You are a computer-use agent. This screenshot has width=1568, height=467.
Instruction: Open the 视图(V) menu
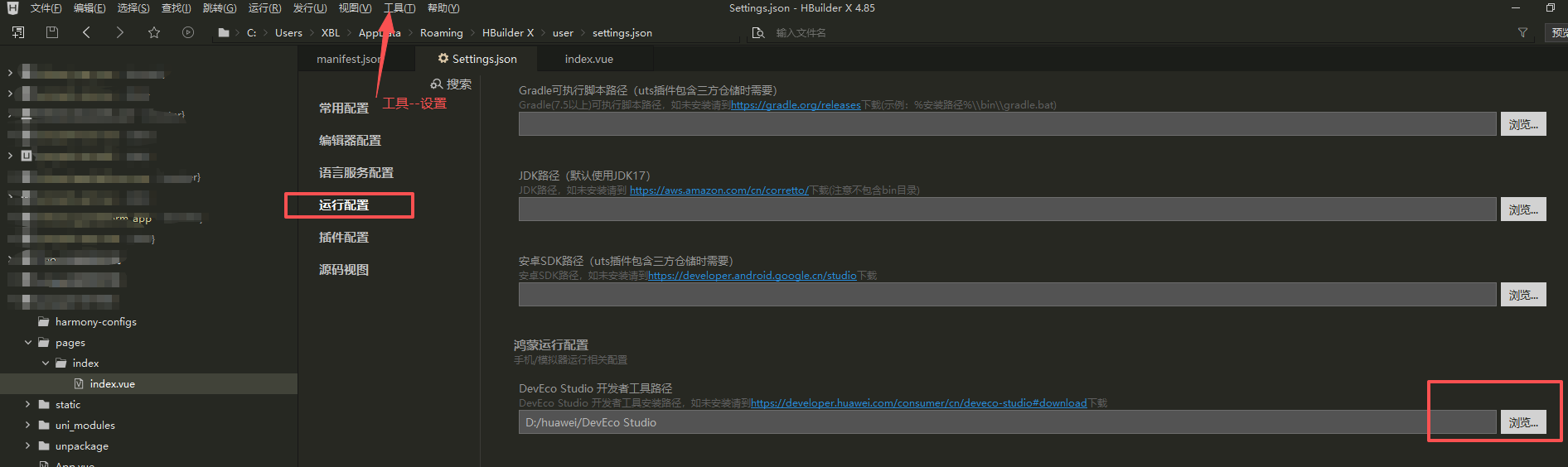point(355,8)
